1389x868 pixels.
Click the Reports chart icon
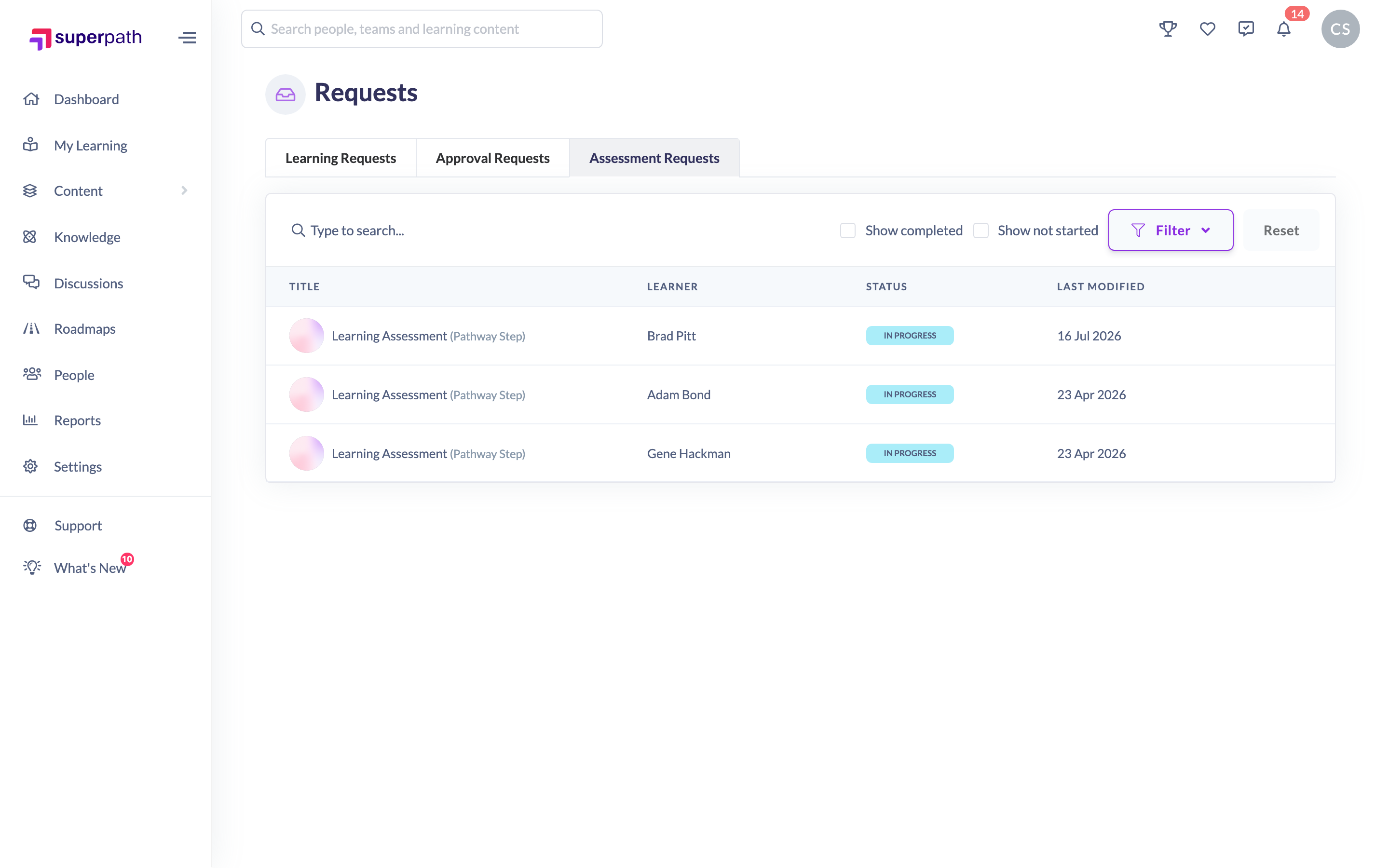[30, 420]
